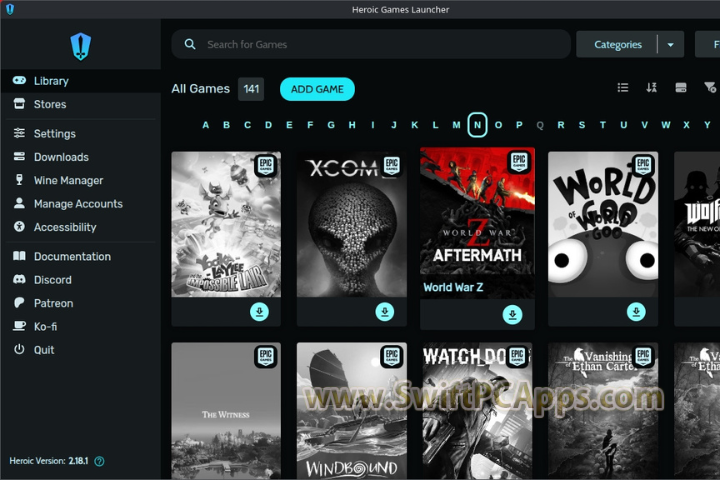The height and width of the screenshot is (480, 720).
Task: Click the World War Z title text
Action: point(453,288)
